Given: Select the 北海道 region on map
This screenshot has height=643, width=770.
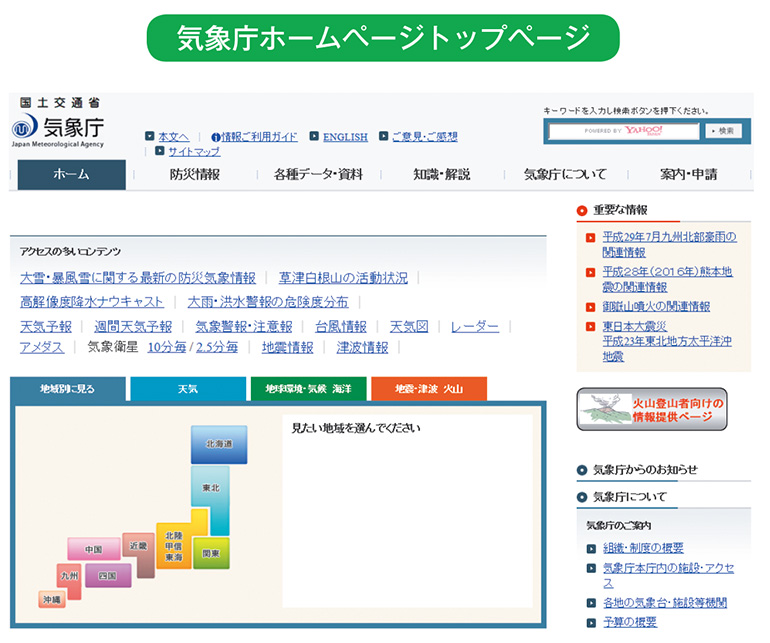Looking at the screenshot, I should pyautogui.click(x=218, y=444).
